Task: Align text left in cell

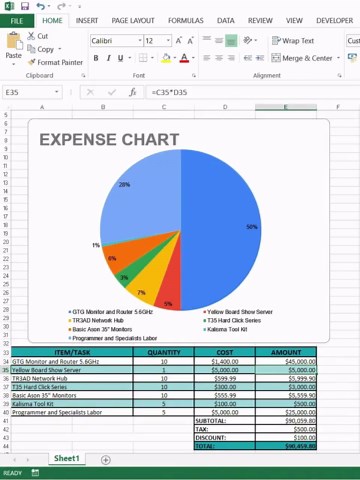Action: pyautogui.click(x=207, y=58)
